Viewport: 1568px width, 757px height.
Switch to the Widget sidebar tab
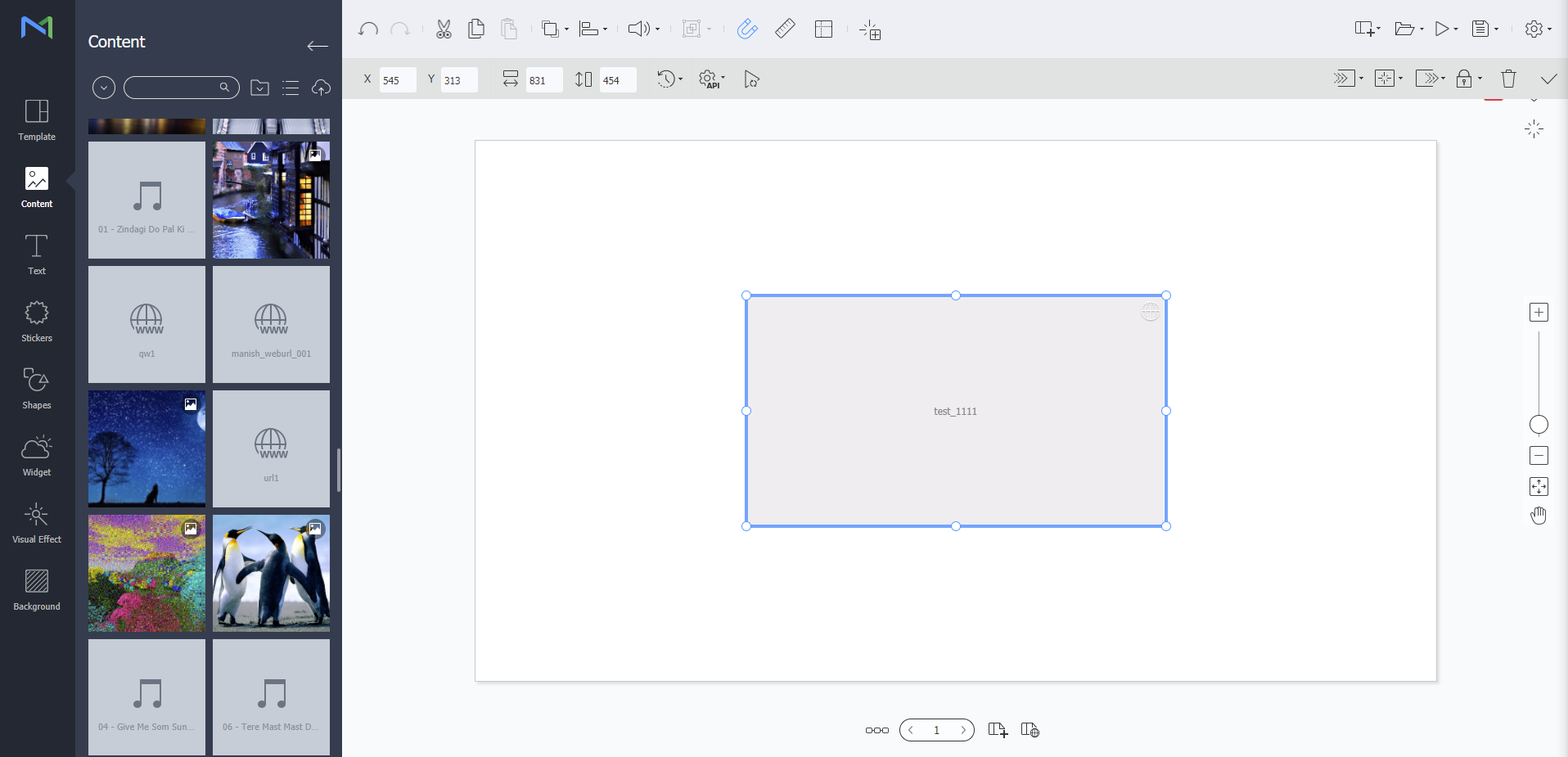(37, 455)
